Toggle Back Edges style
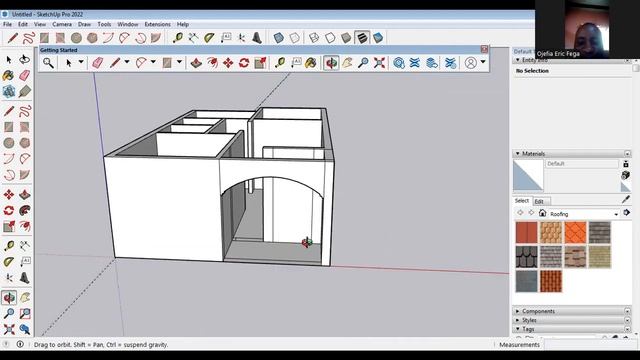The width and height of the screenshot is (640, 360). click(x=294, y=38)
